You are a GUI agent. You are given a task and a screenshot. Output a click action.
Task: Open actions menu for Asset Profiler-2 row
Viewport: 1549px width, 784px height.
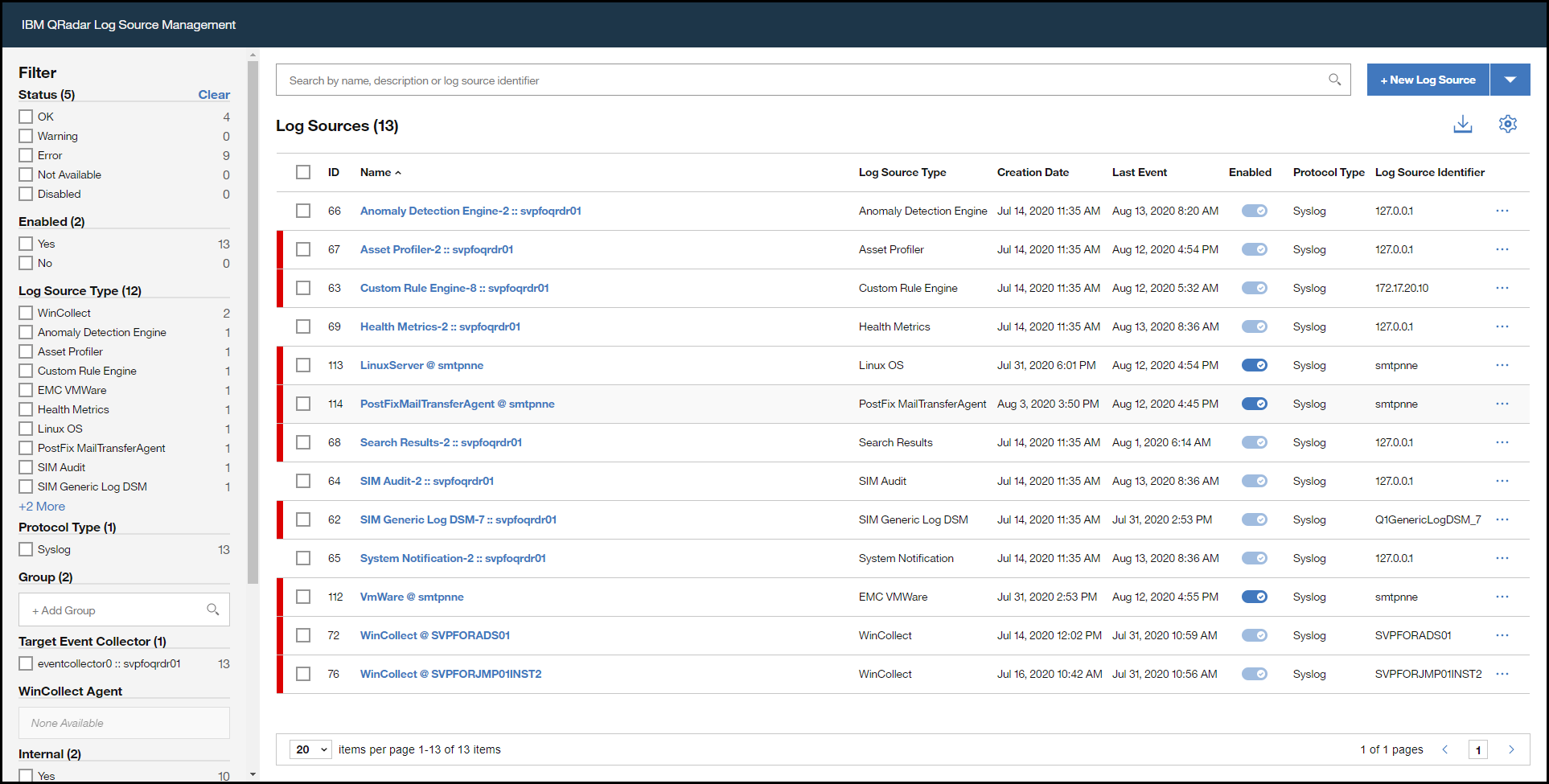[x=1502, y=249]
